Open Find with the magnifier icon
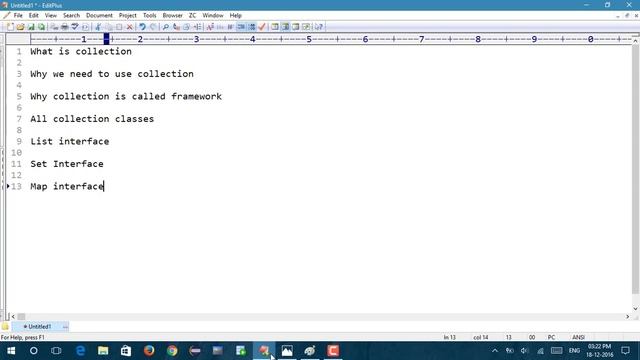Screen dimensions: 640x360 (x=165, y=27)
